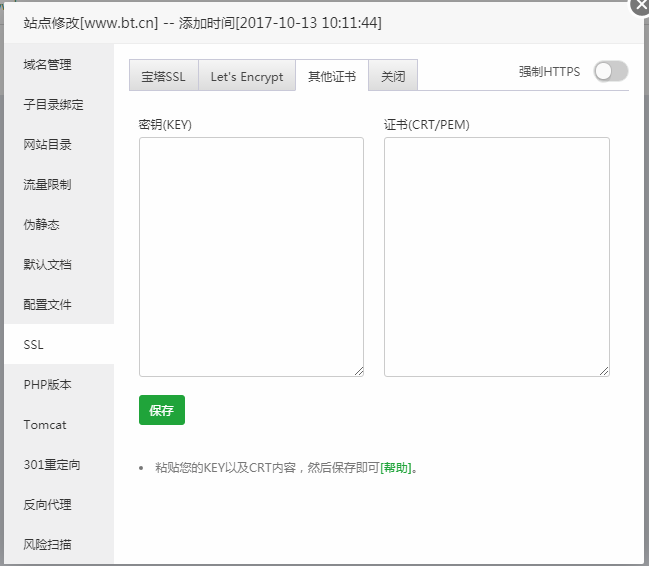Open the 默认文档 section

[x=48, y=265]
